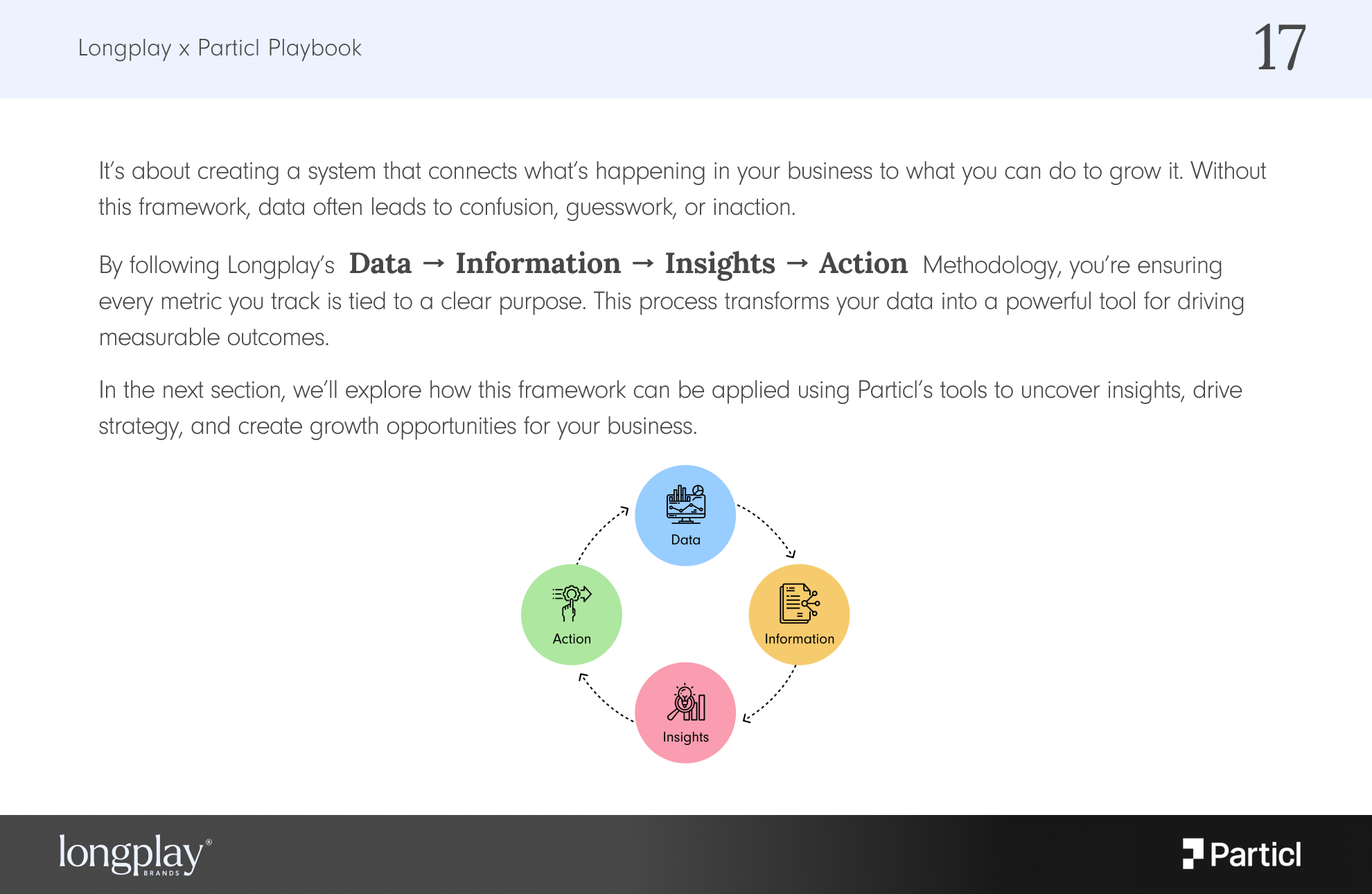Click the Longplay x Particl Playbook header
The image size is (1372, 894).
coord(220,48)
